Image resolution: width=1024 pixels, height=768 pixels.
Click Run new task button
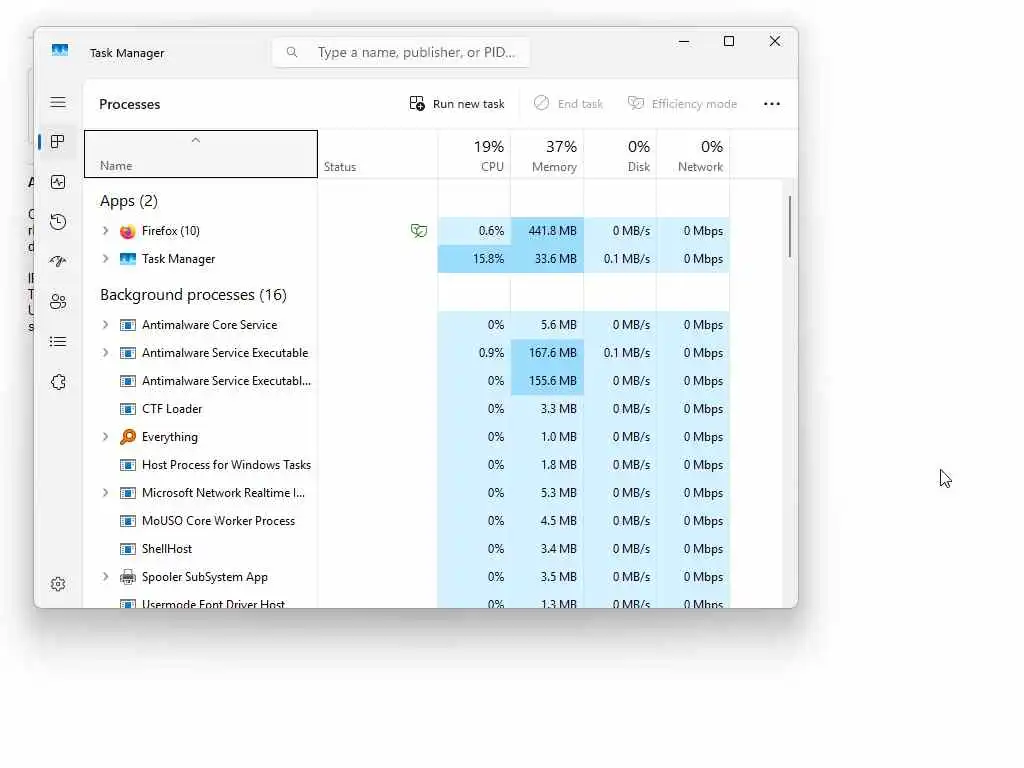(x=457, y=104)
